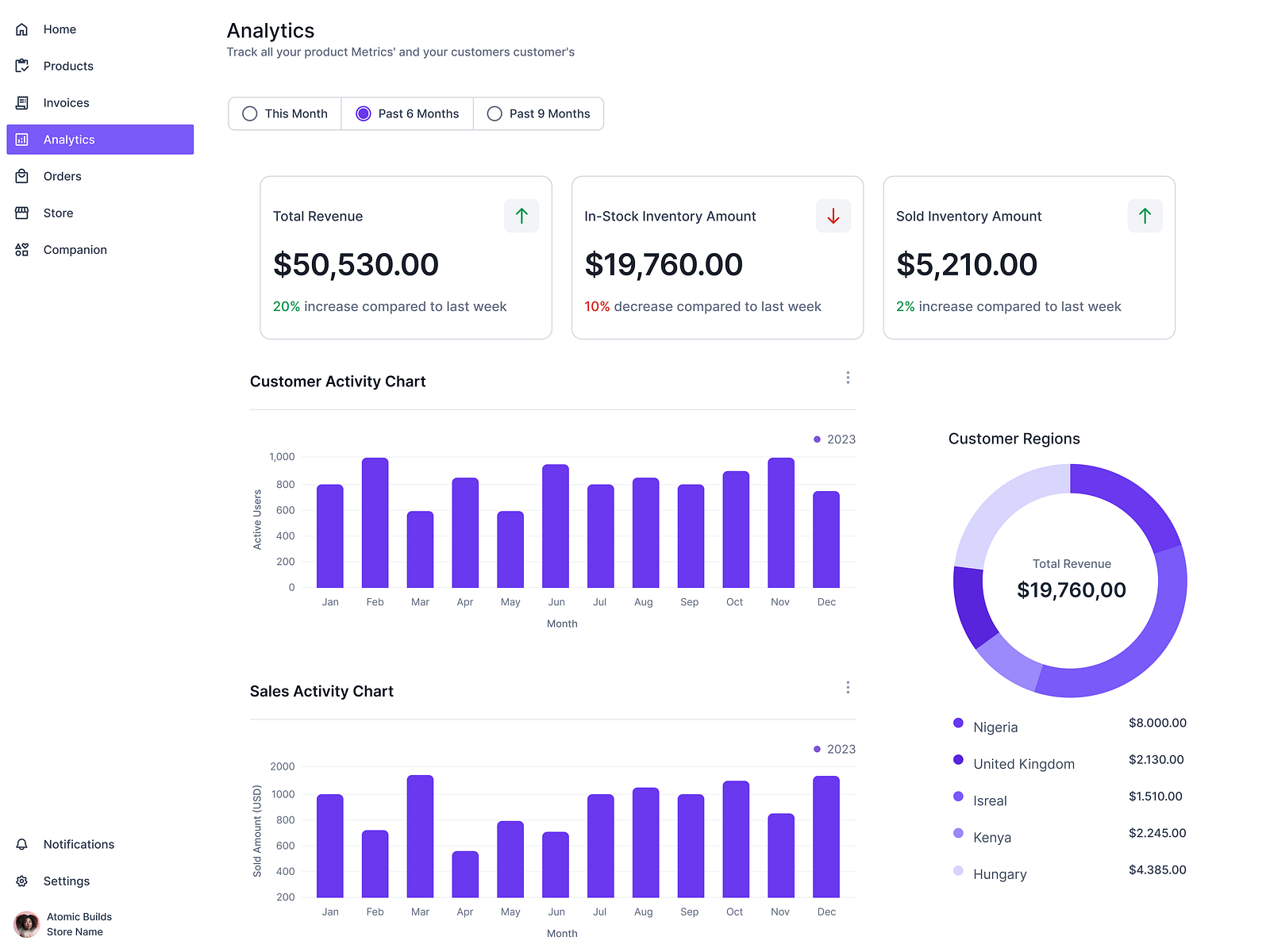Click the Invoices receipt icon

click(x=22, y=103)
